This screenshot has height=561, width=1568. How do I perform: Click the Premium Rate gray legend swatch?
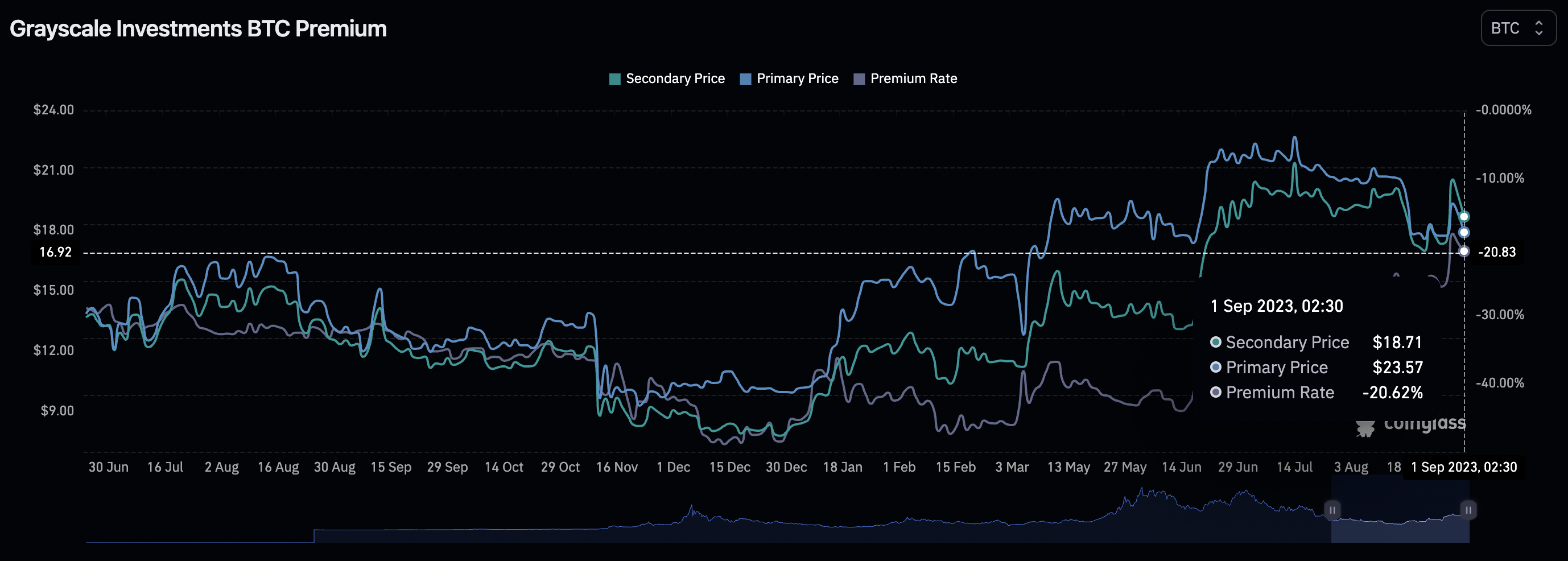pyautogui.click(x=860, y=79)
